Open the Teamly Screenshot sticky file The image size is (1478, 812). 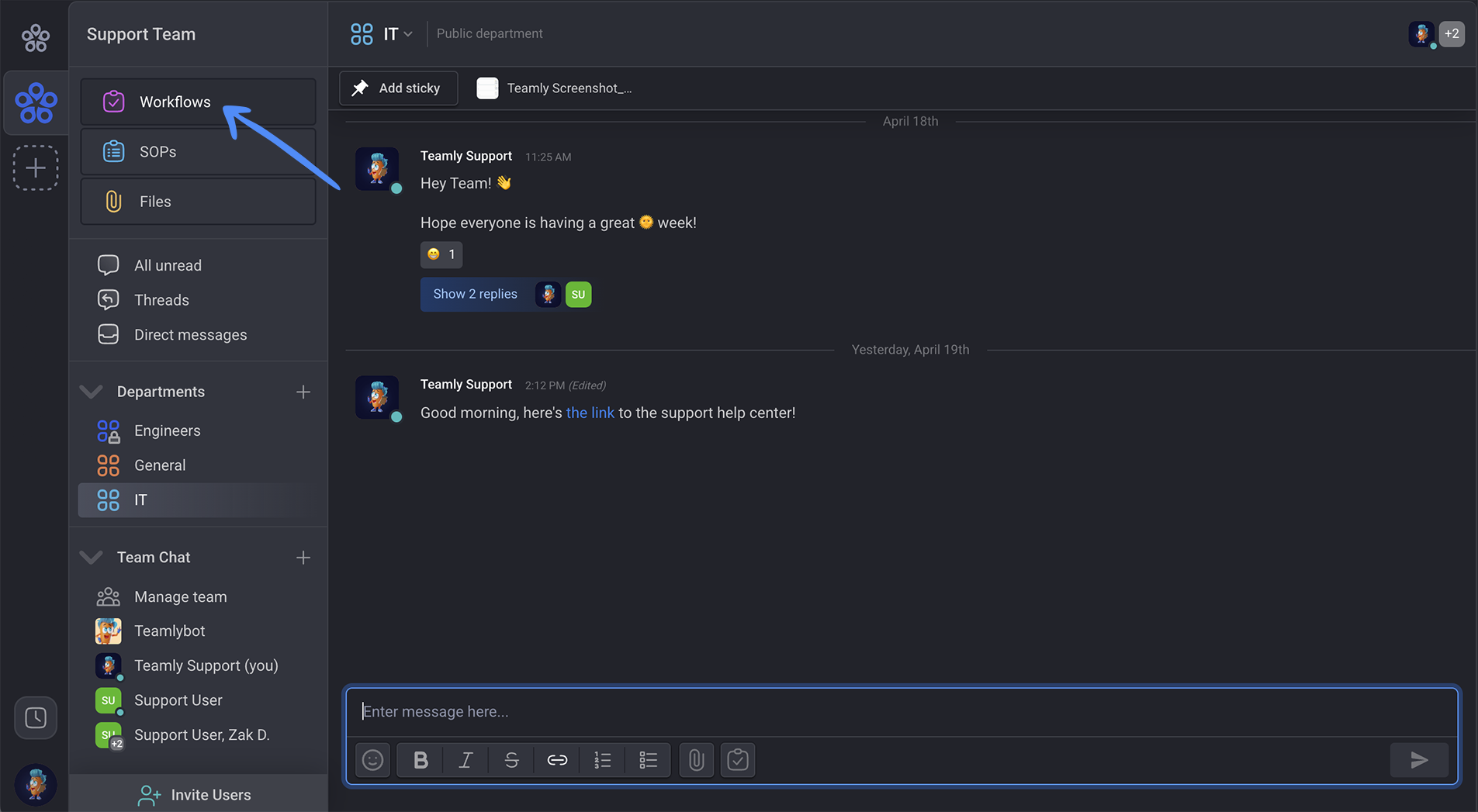(x=554, y=88)
